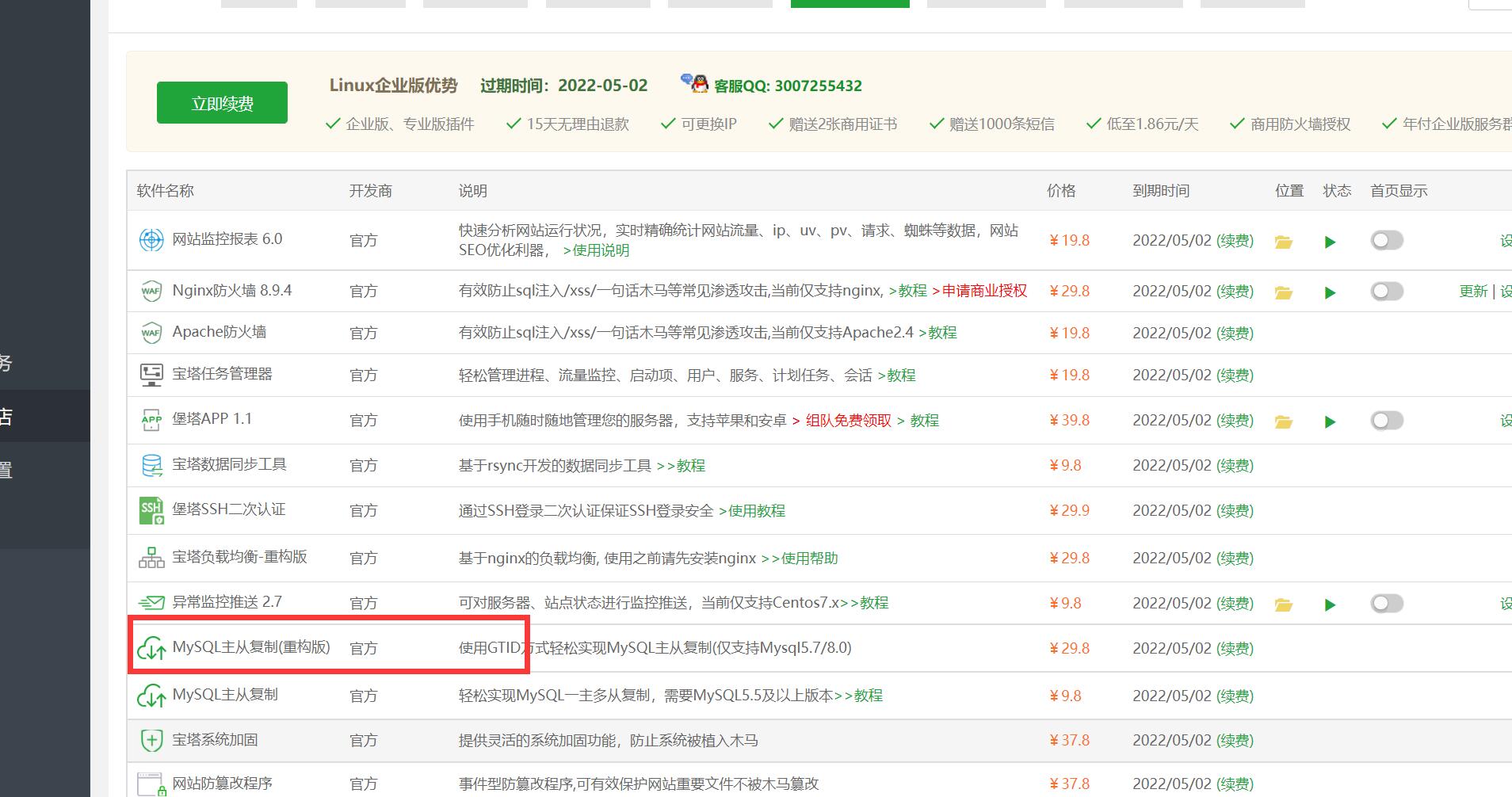The image size is (1512, 797).
Task: Toggle homepage display for 堡塔APP 1.1
Action: [1387, 420]
